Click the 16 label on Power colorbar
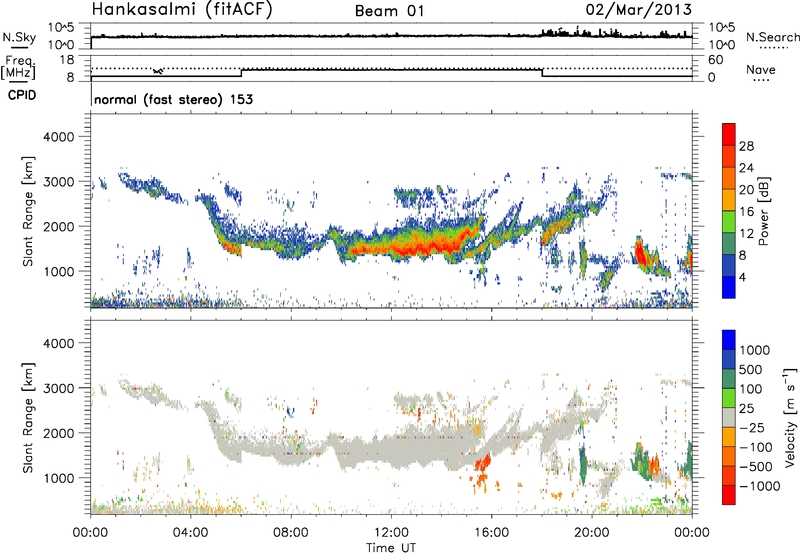The height and width of the screenshot is (554, 800). 746,211
